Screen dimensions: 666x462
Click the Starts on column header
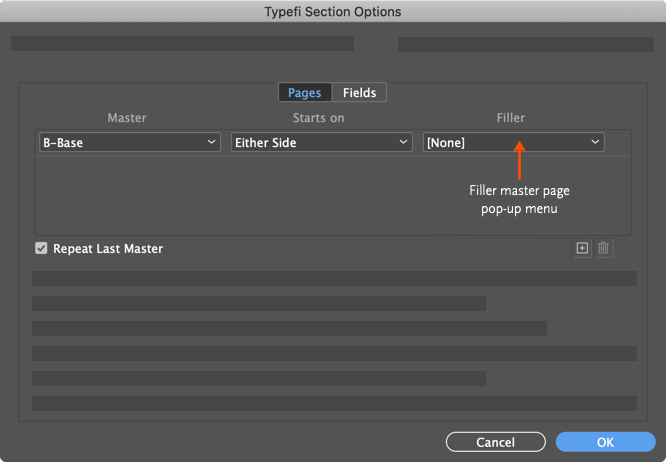tap(318, 118)
